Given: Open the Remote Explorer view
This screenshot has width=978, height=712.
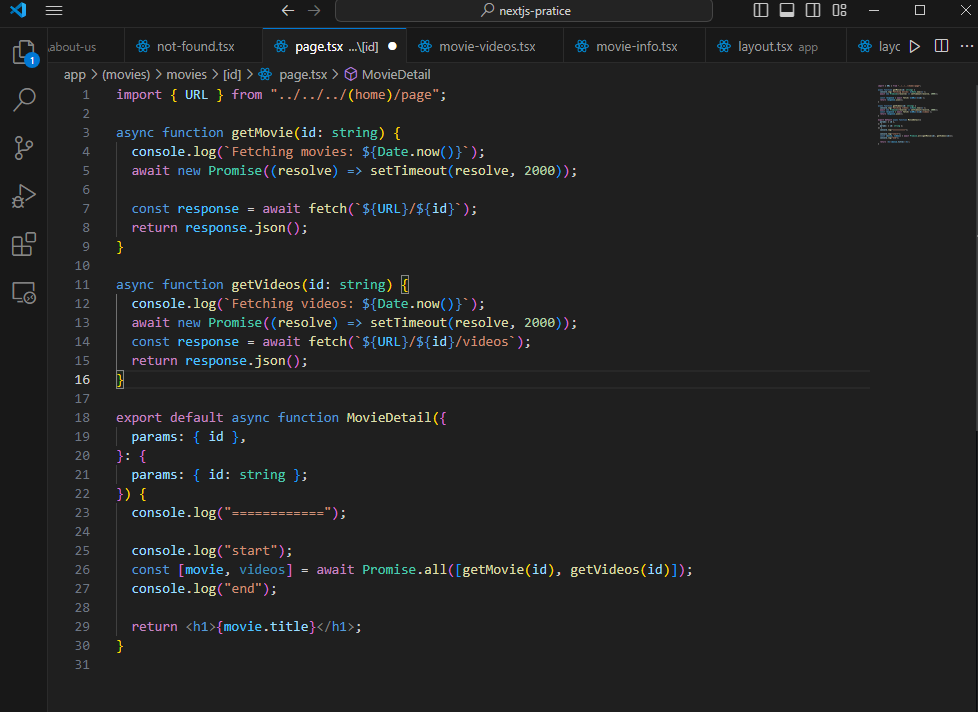Looking at the screenshot, I should click(x=24, y=292).
